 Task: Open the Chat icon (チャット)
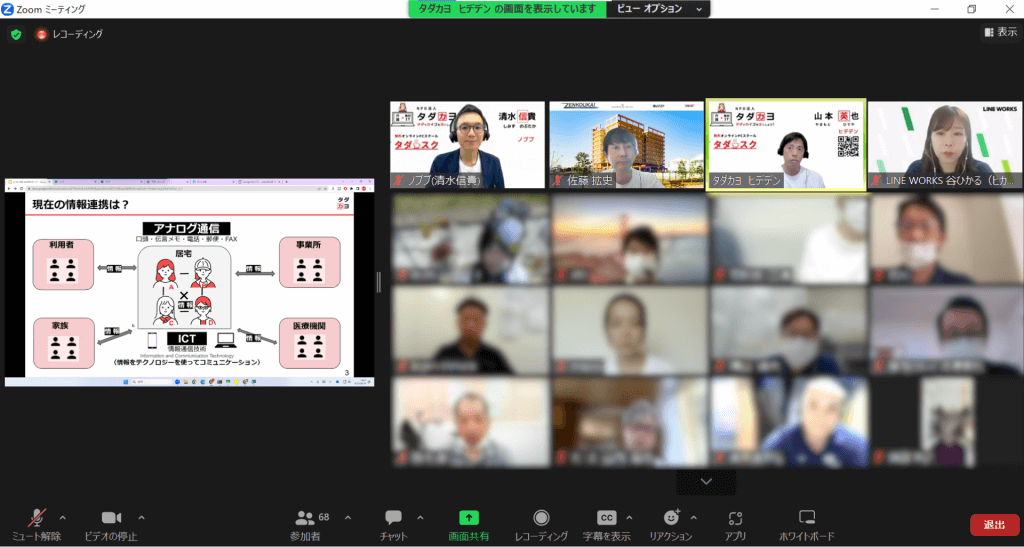point(393,518)
